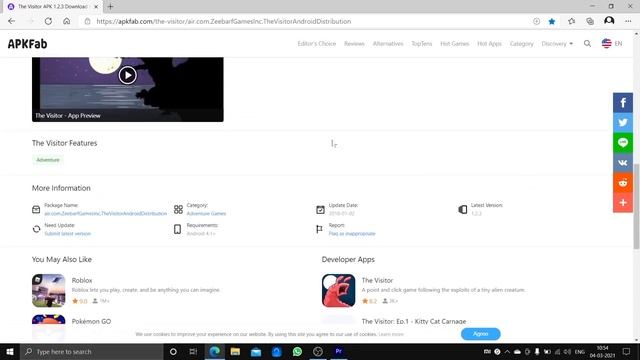640x360 pixels.
Task: Open Mail app from taskbar
Action: pos(256,351)
